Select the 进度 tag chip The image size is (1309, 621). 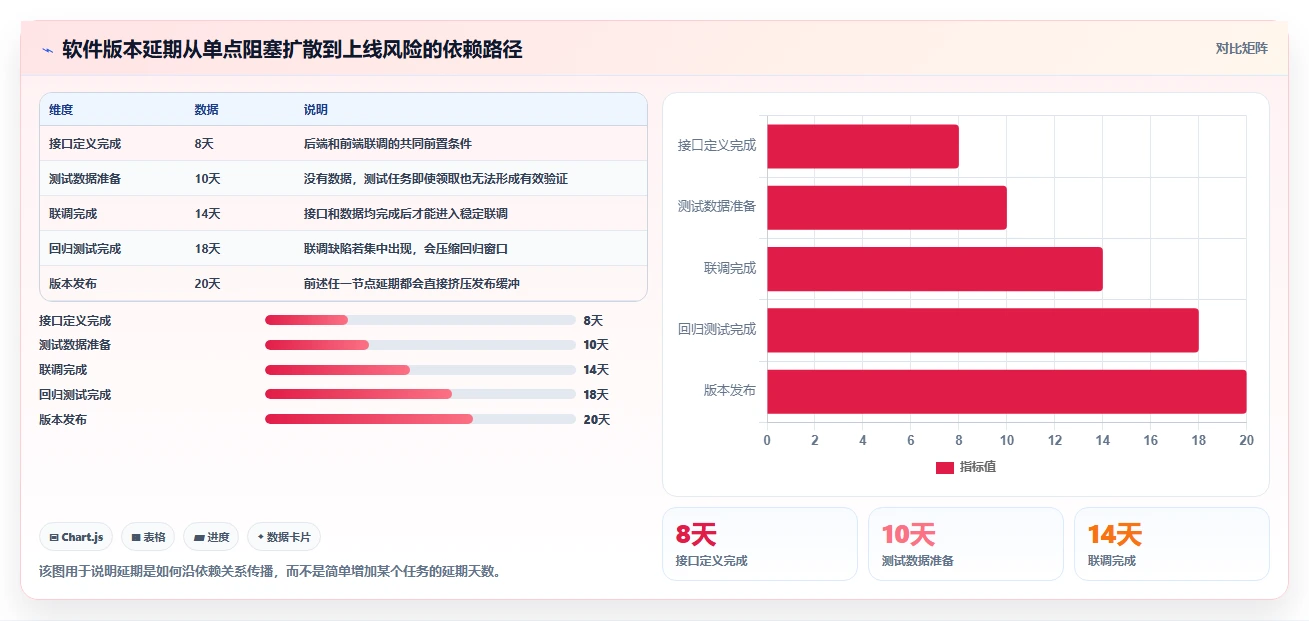[211, 537]
